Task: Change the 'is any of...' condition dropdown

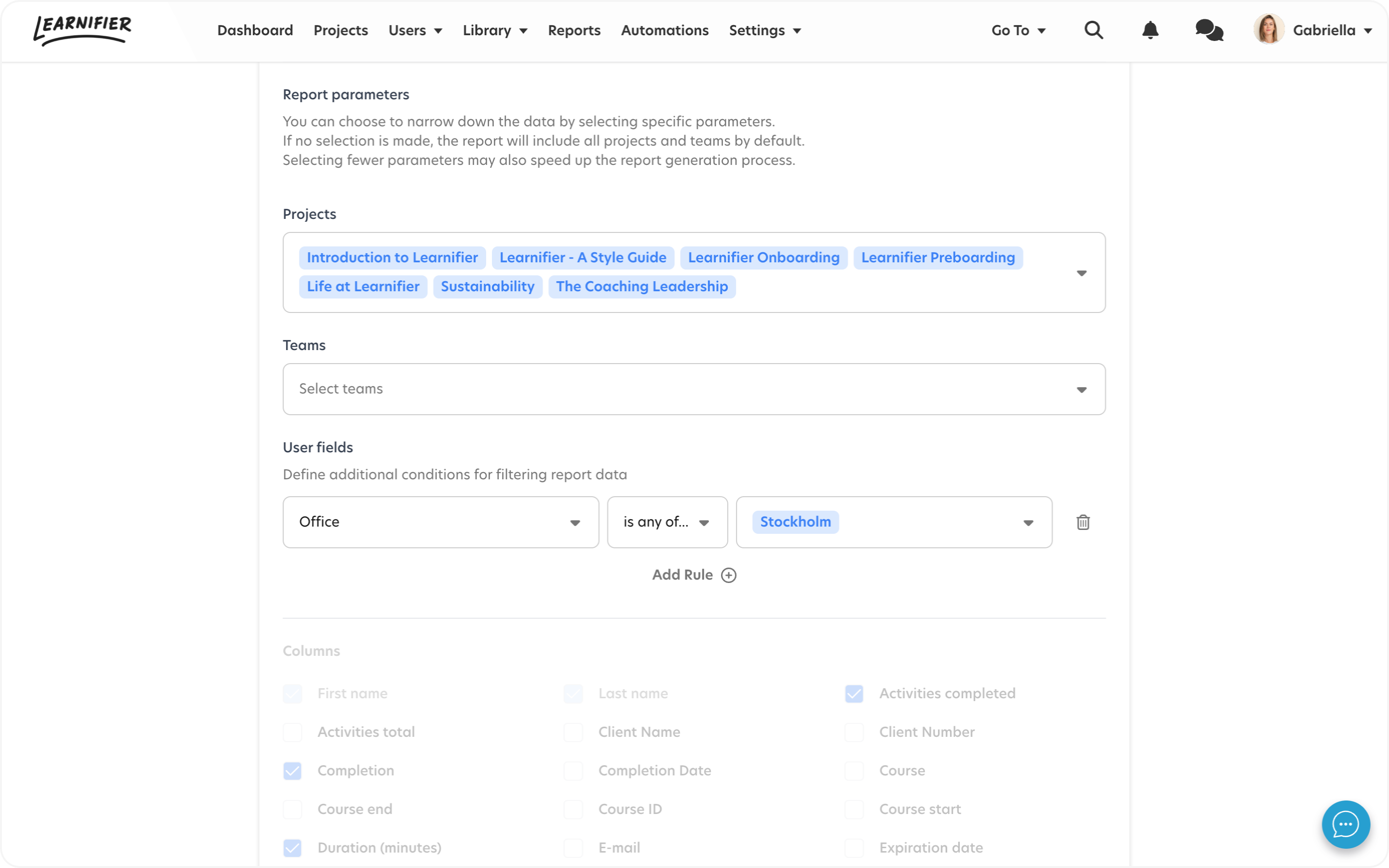Action: (x=667, y=522)
